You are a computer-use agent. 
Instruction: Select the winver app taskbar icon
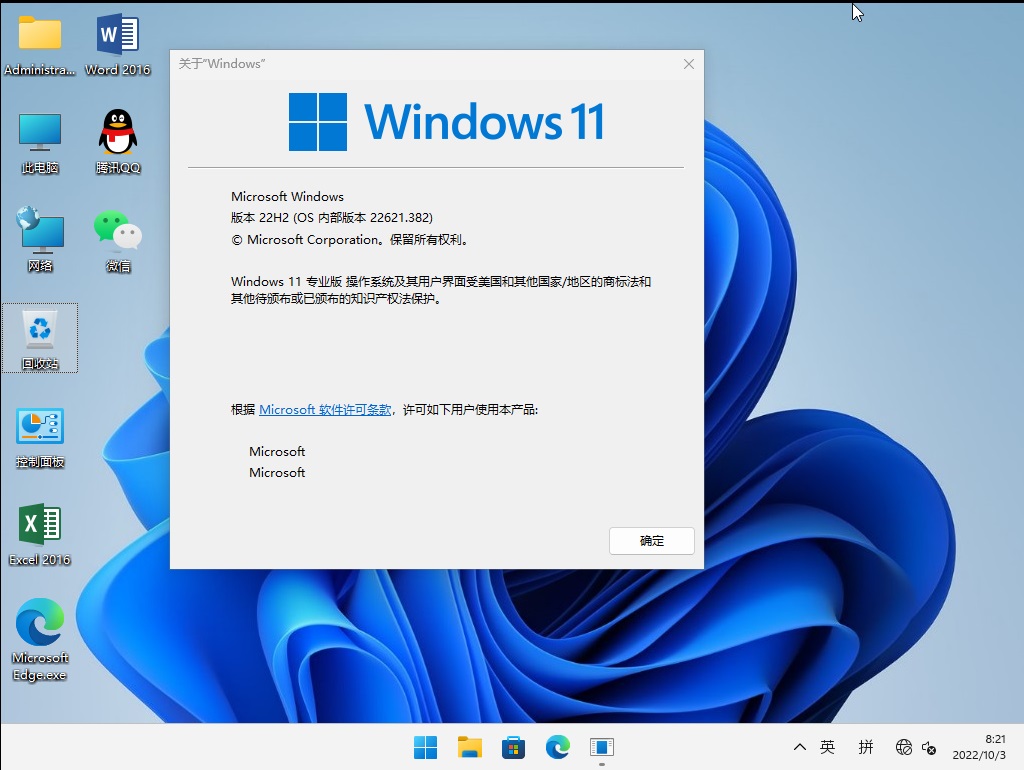point(601,747)
